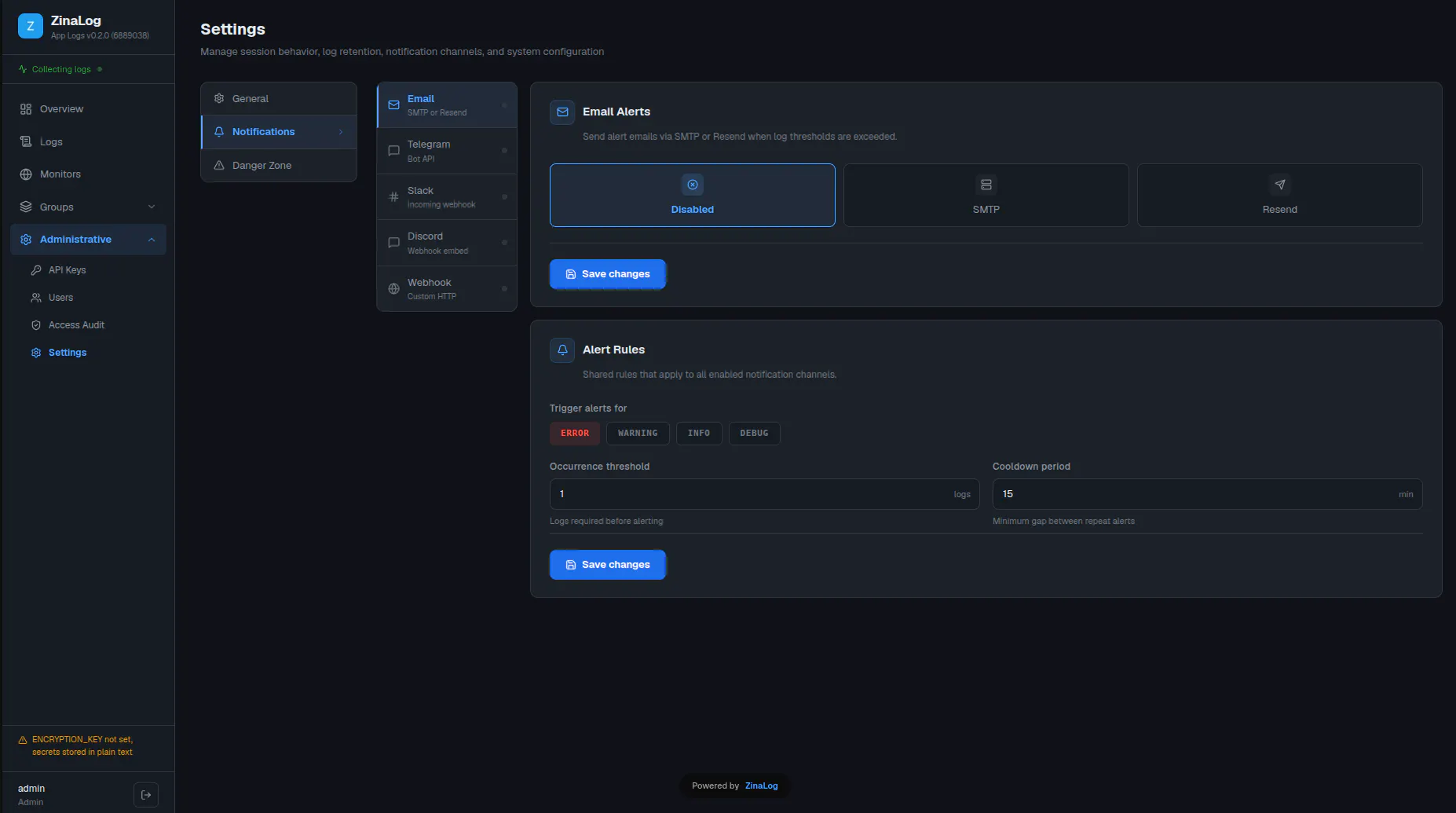Viewport: 1456px width, 813px height.
Task: Select the Telegram Bot API channel
Action: (x=447, y=151)
